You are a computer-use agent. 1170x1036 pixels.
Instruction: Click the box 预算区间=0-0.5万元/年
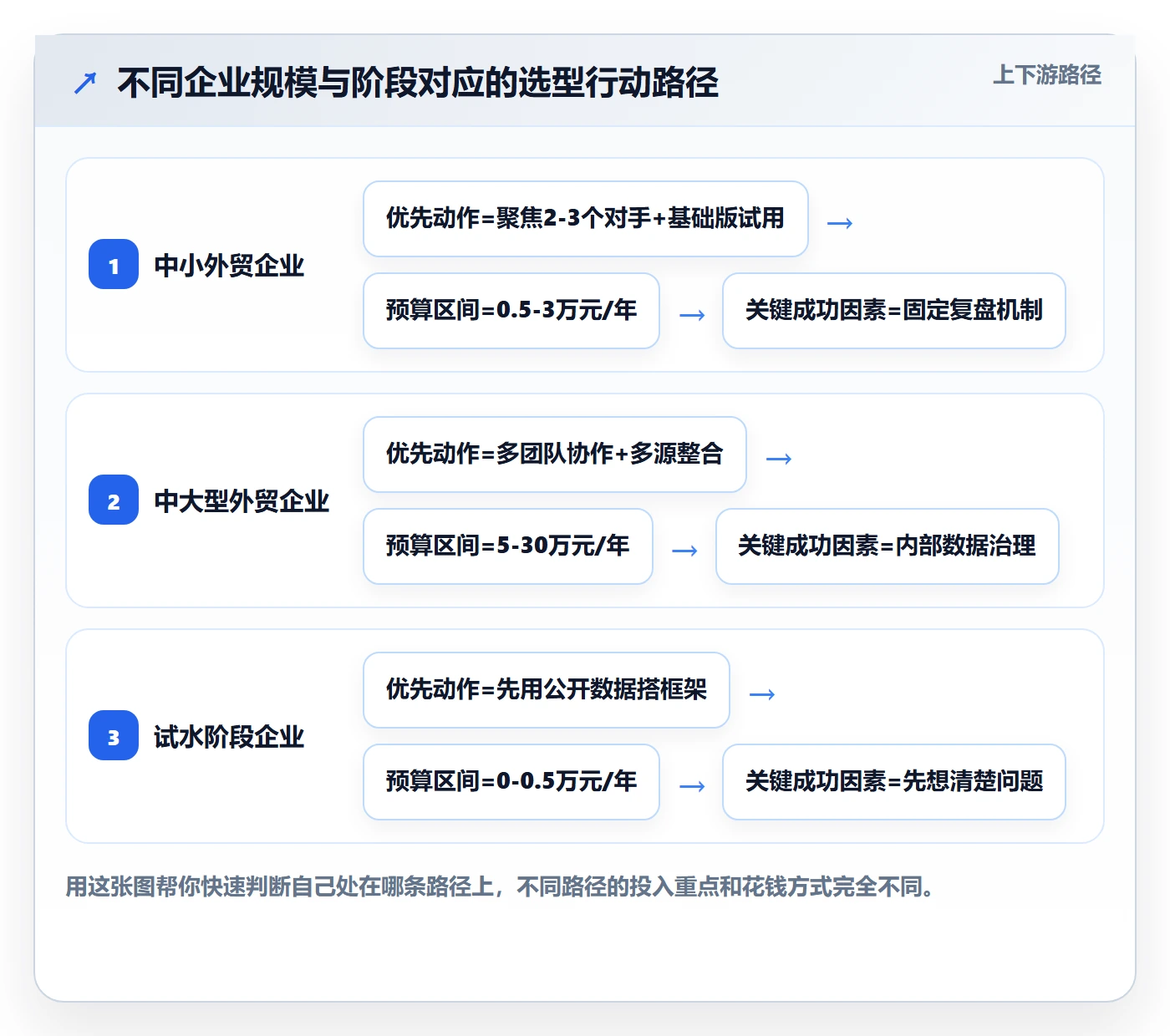click(x=511, y=782)
